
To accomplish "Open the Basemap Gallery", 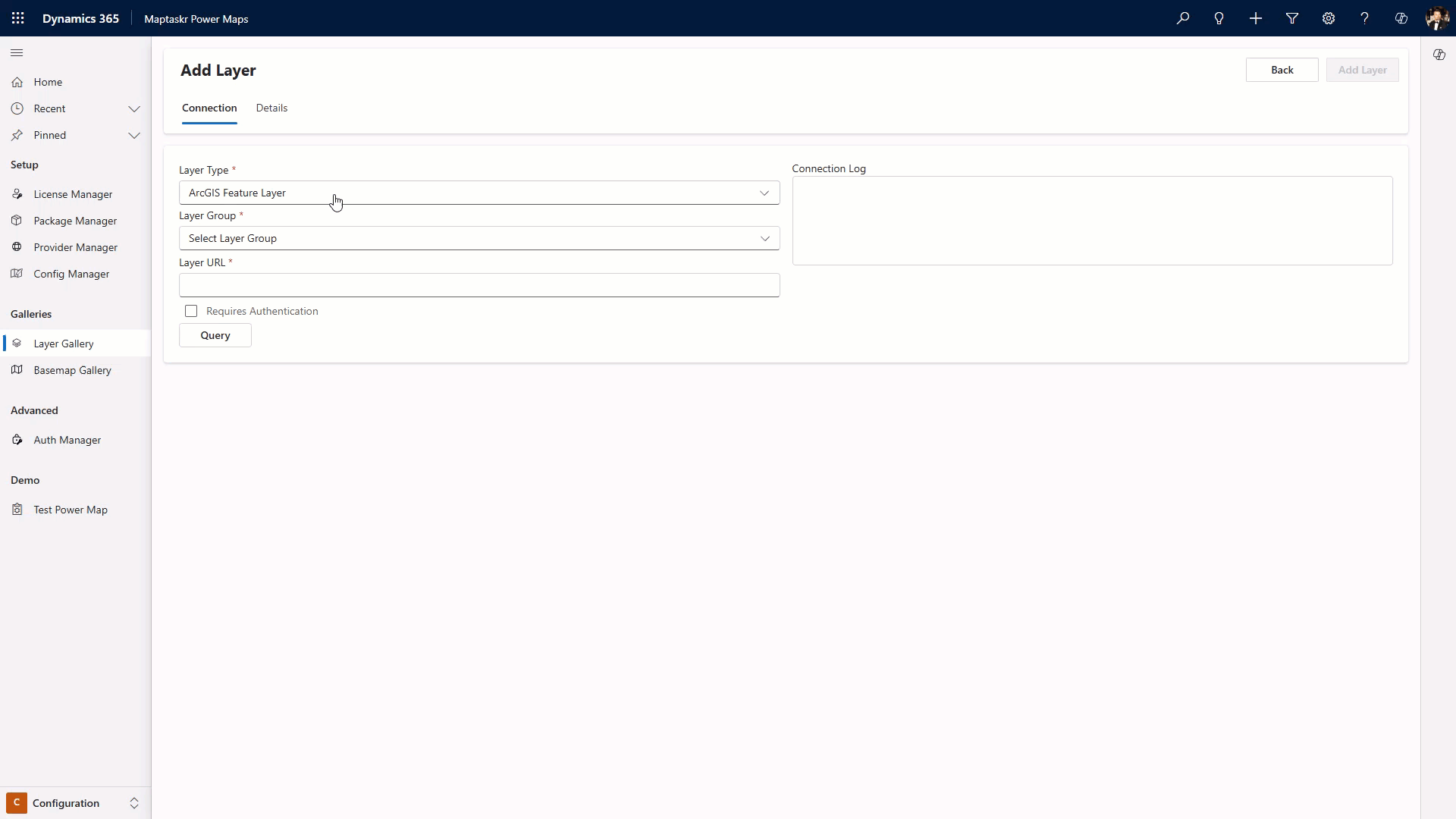I will click(72, 370).
